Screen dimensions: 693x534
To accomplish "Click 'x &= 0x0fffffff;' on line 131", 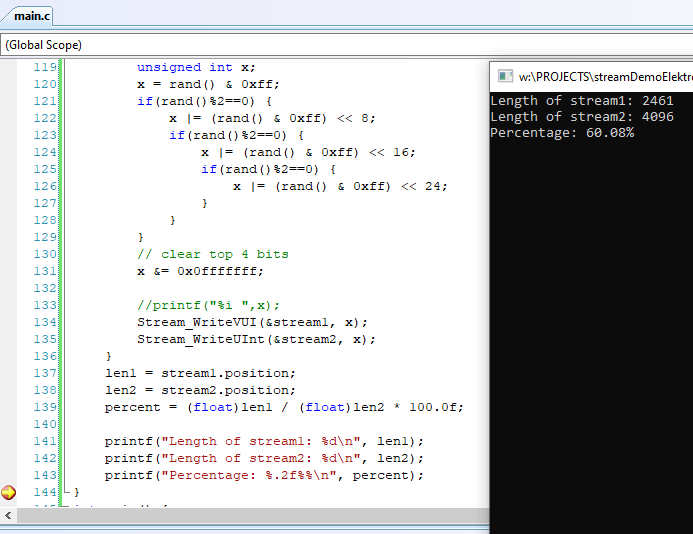I will click(200, 271).
